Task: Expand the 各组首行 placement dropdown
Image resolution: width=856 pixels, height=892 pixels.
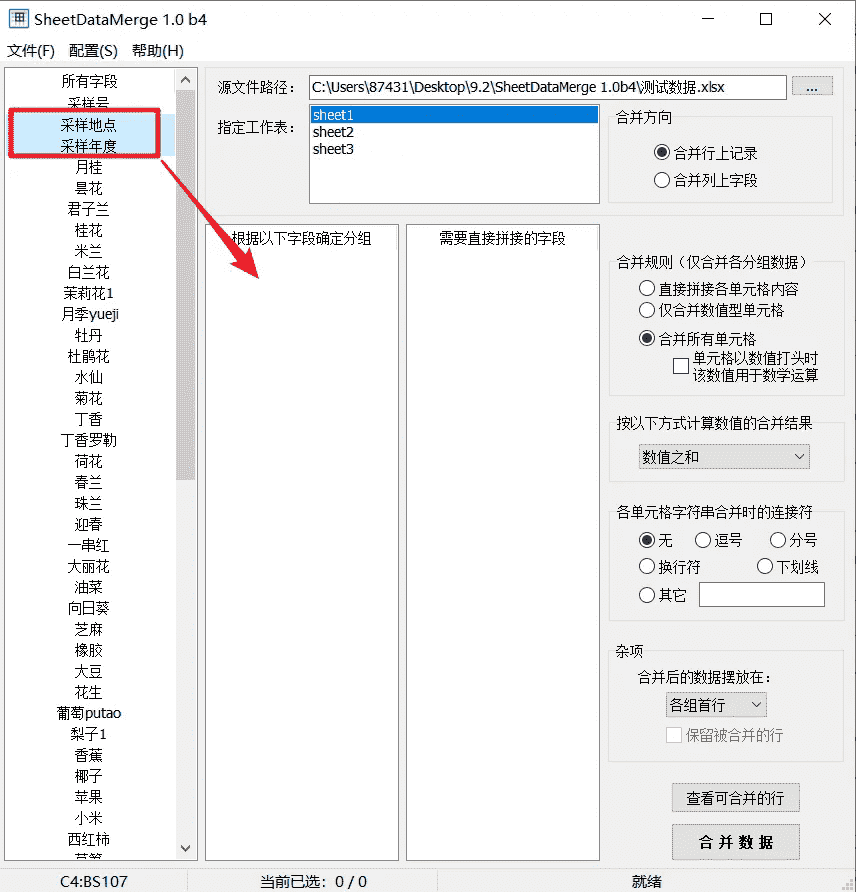Action: point(715,705)
